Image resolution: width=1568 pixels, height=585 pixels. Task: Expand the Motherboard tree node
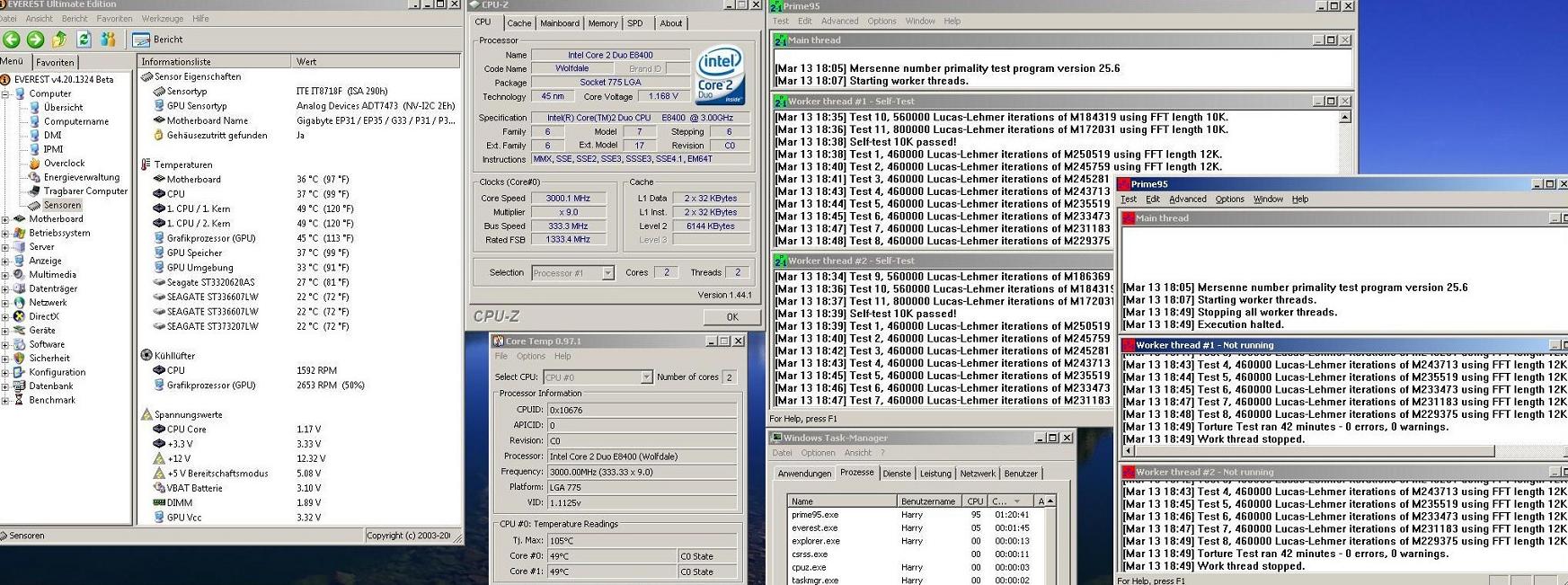point(5,219)
